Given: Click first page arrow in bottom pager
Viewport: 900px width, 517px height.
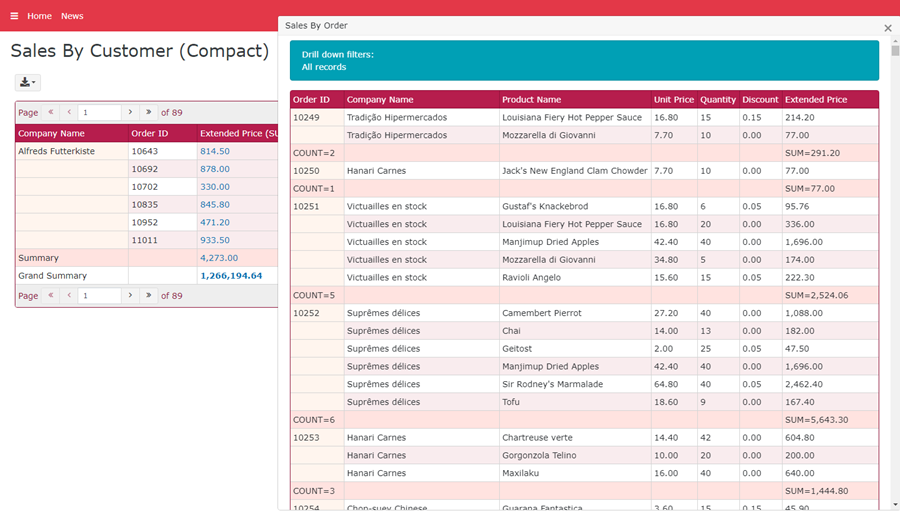Looking at the screenshot, I should pyautogui.click(x=51, y=296).
